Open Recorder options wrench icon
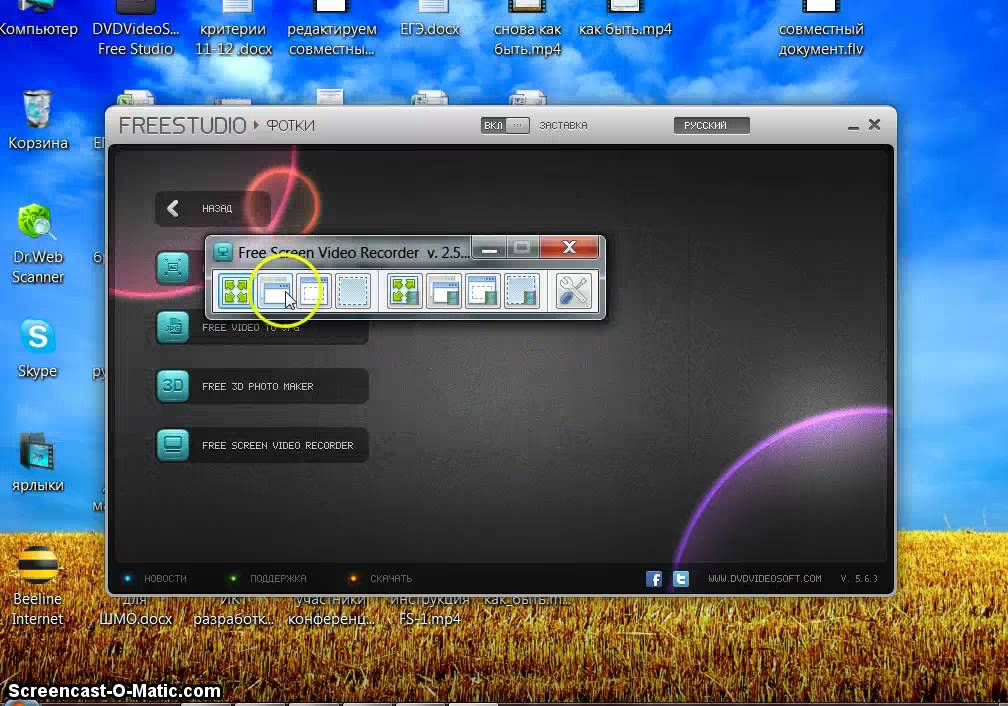Viewport: 1008px width, 706px height. (573, 291)
